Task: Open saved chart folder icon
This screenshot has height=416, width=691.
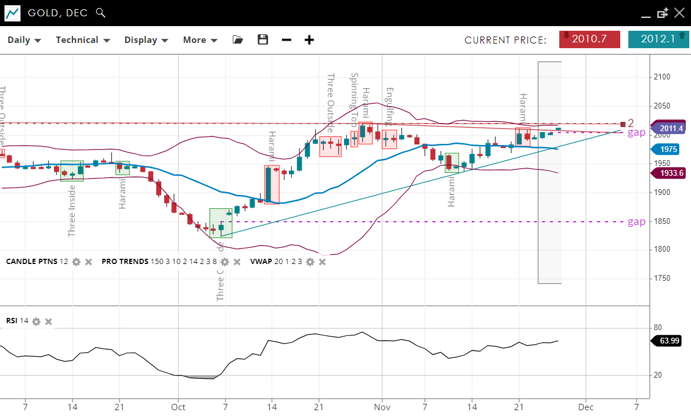Action: coord(238,40)
